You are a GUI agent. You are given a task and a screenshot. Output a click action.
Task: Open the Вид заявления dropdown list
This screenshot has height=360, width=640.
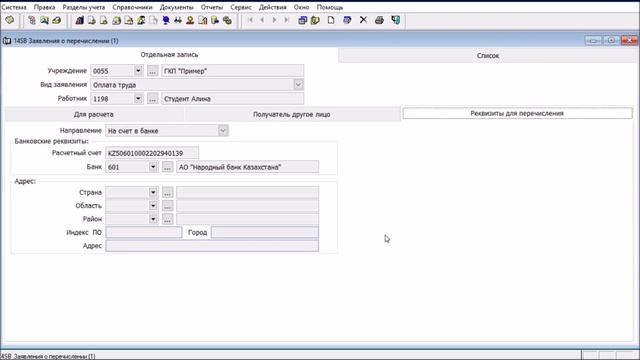point(298,84)
